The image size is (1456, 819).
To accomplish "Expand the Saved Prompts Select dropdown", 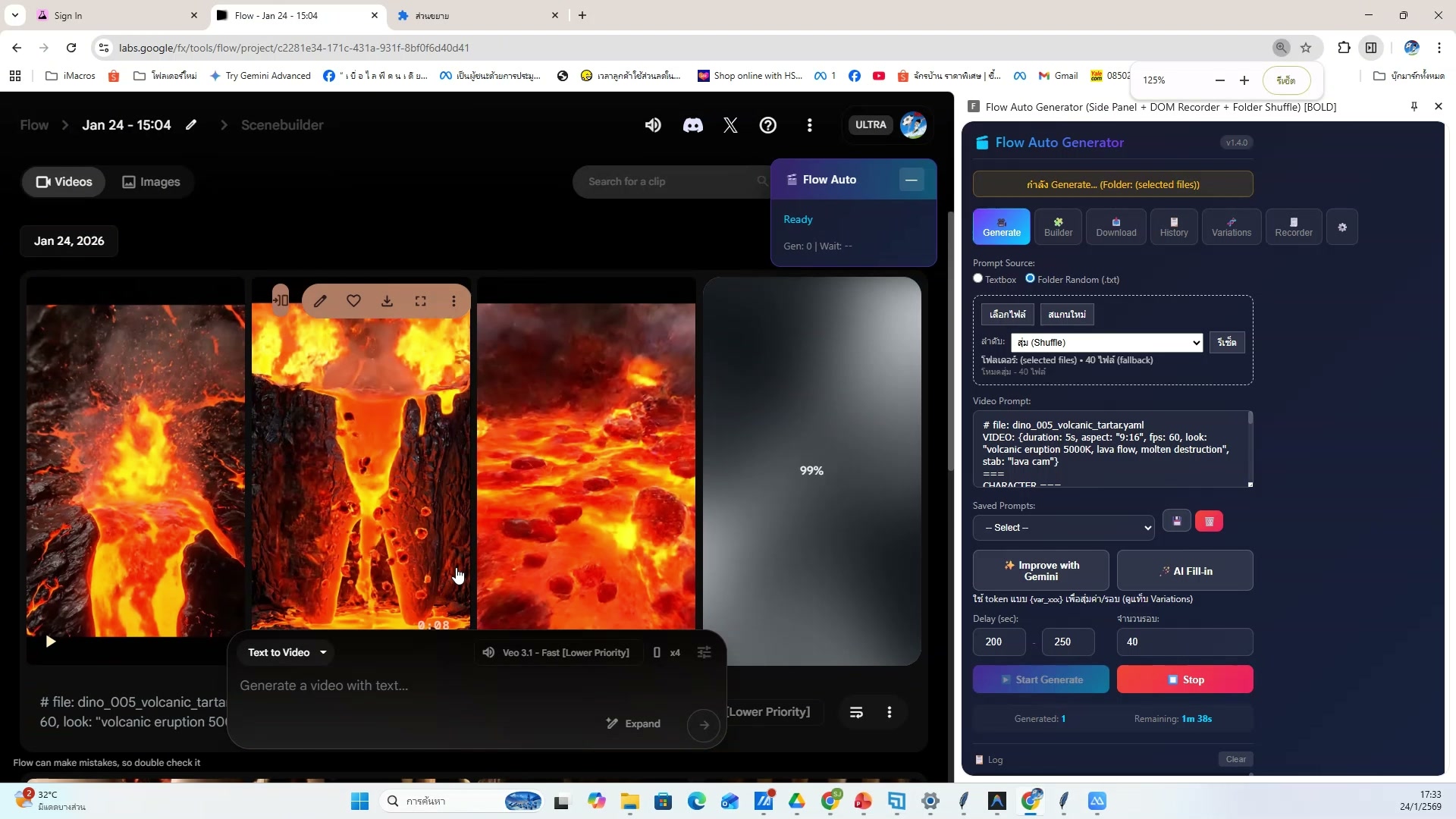I will (x=1063, y=528).
